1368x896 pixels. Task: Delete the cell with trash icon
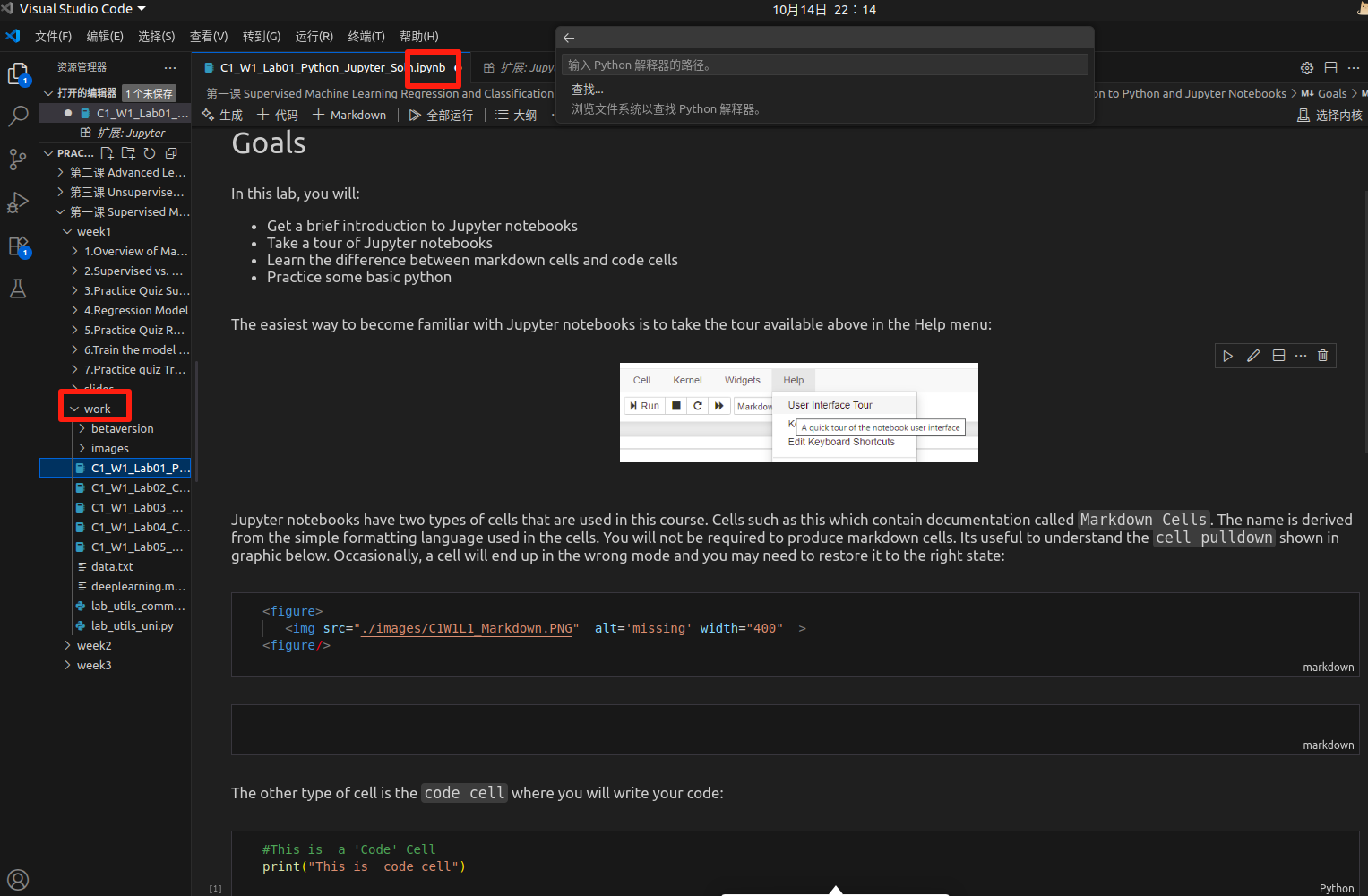[x=1323, y=356]
